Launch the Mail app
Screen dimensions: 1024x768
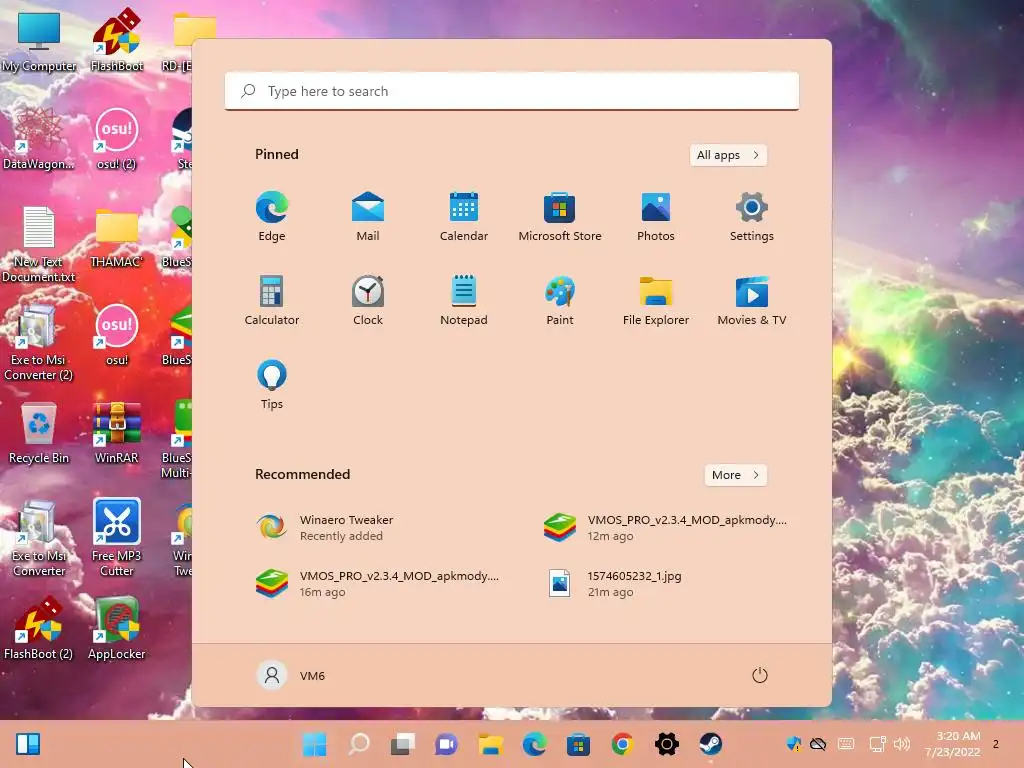tap(368, 217)
